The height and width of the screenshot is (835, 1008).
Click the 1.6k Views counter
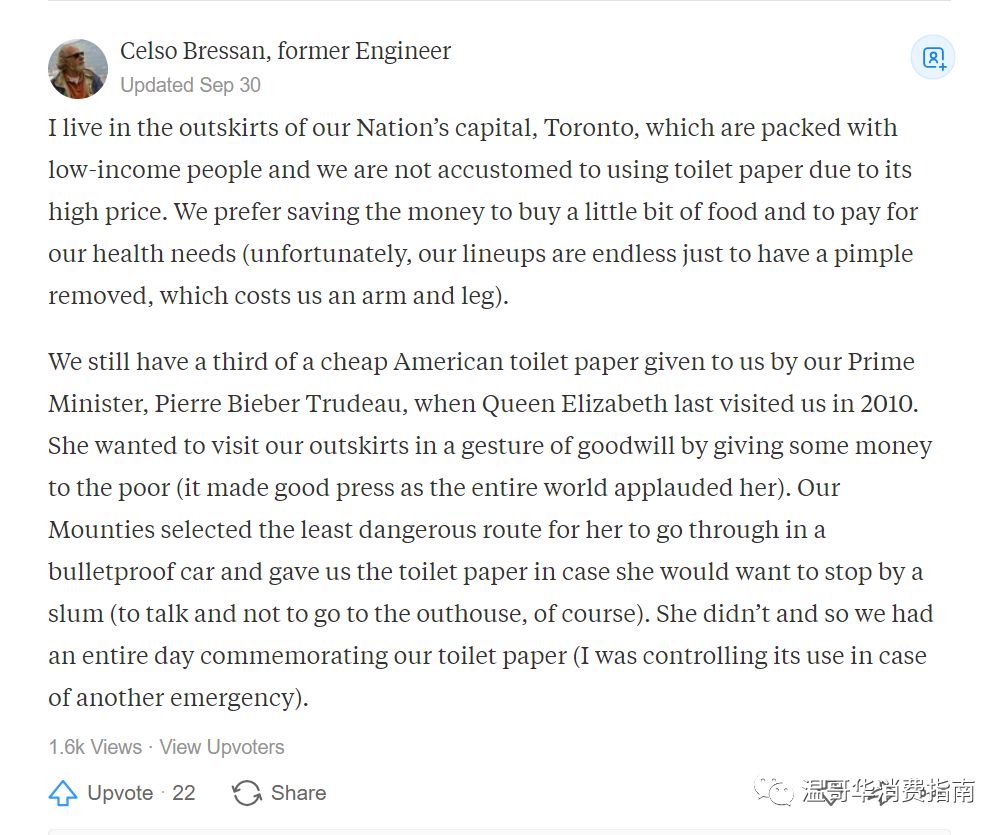coord(95,747)
